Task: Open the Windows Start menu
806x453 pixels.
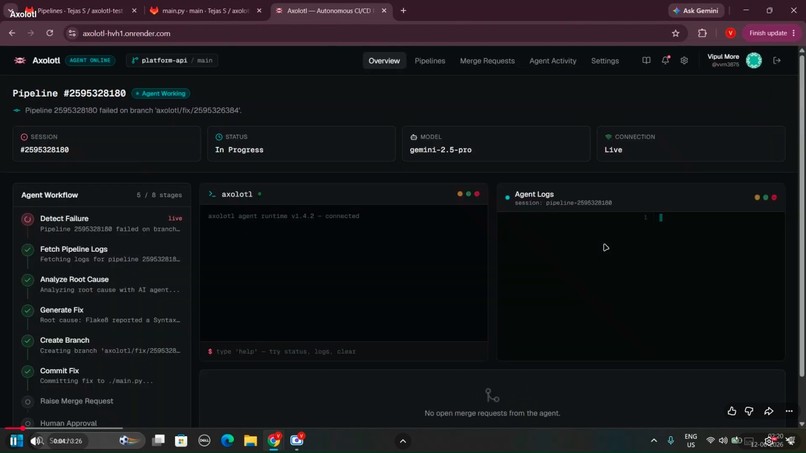Action: coord(16,441)
